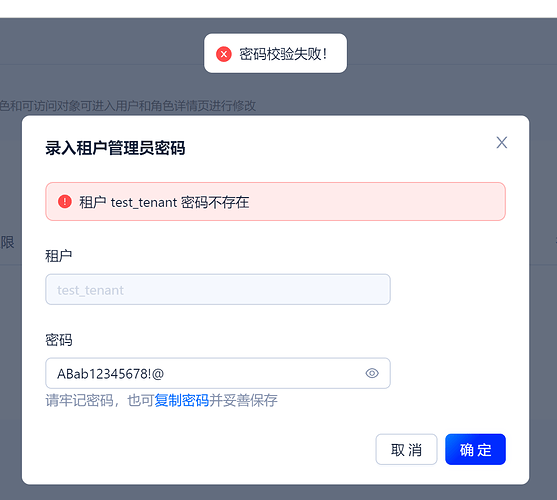Click the 取消 button
557x500 pixels.
pos(406,449)
